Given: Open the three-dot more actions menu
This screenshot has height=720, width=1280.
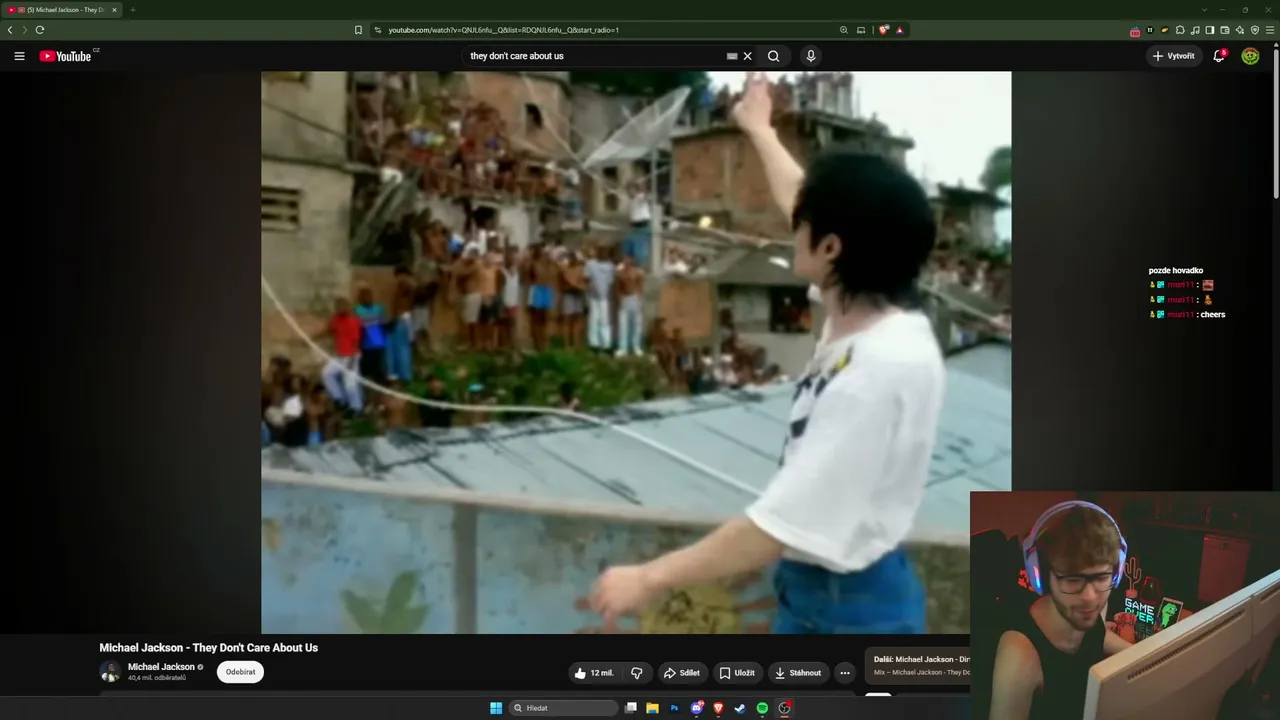Looking at the screenshot, I should tap(845, 673).
